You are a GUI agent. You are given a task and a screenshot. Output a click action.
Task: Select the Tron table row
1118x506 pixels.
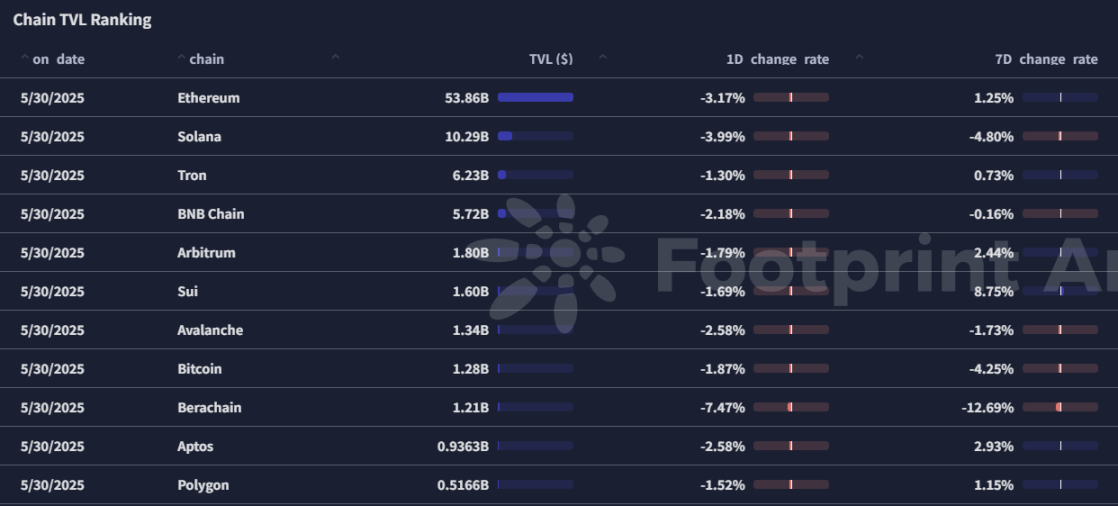pyautogui.click(x=559, y=175)
